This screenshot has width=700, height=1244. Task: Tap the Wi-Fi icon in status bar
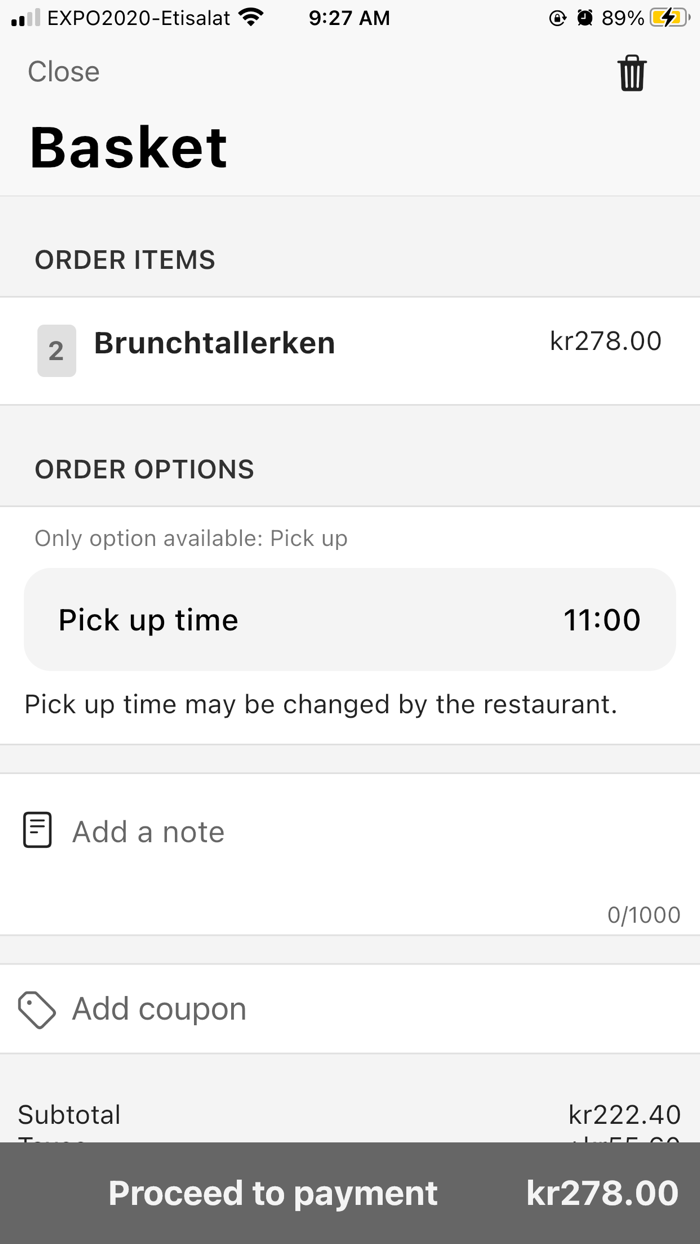click(x=252, y=18)
